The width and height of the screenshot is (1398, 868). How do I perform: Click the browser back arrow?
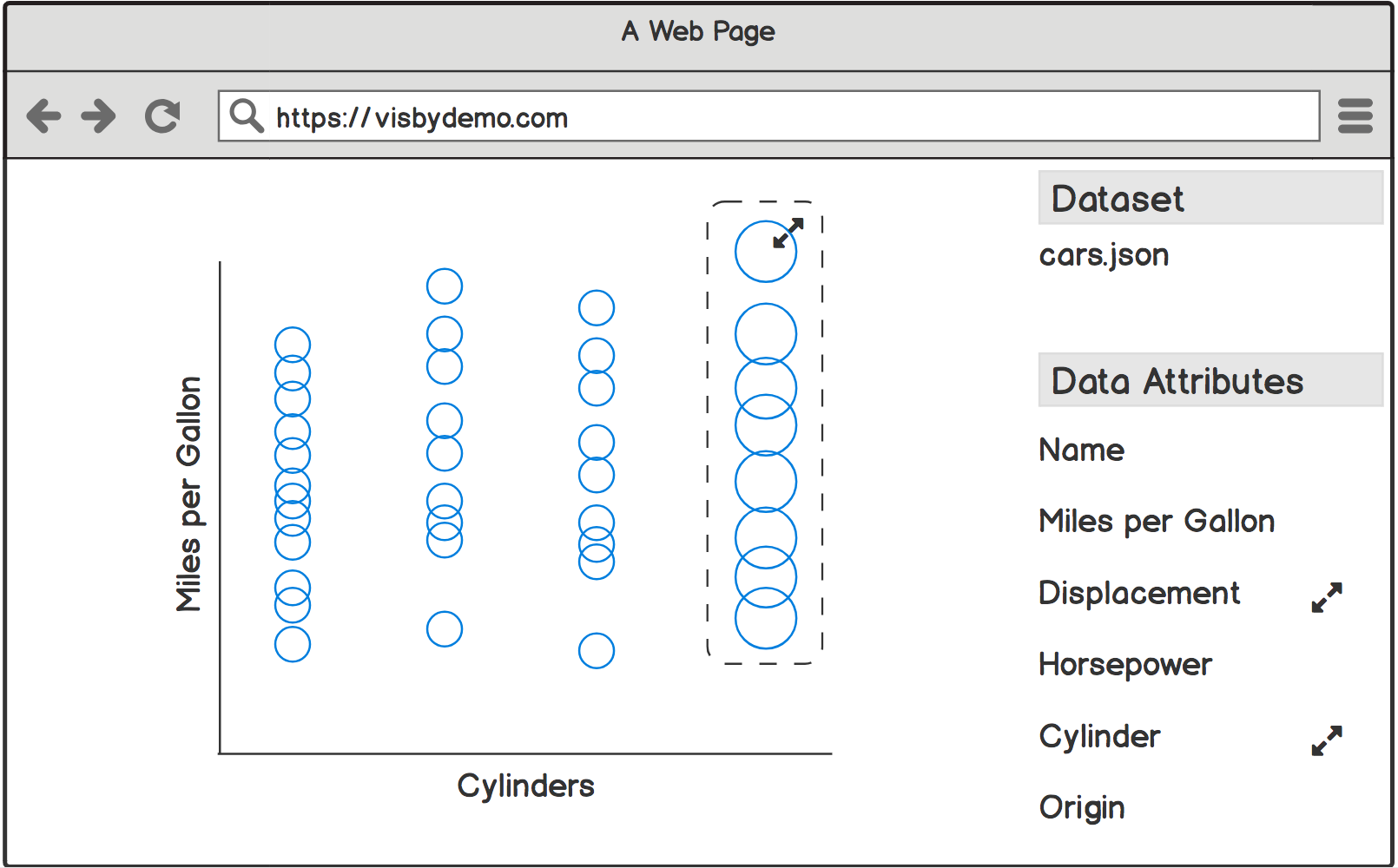point(43,115)
